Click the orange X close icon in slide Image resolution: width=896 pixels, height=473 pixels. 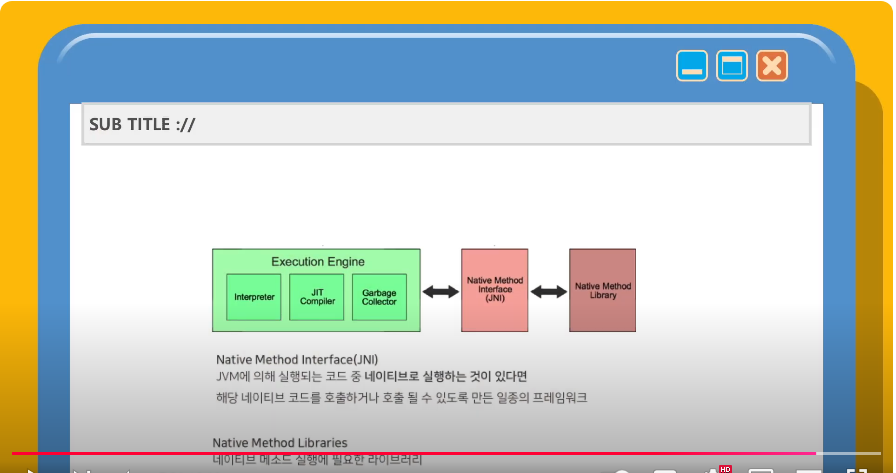point(772,66)
